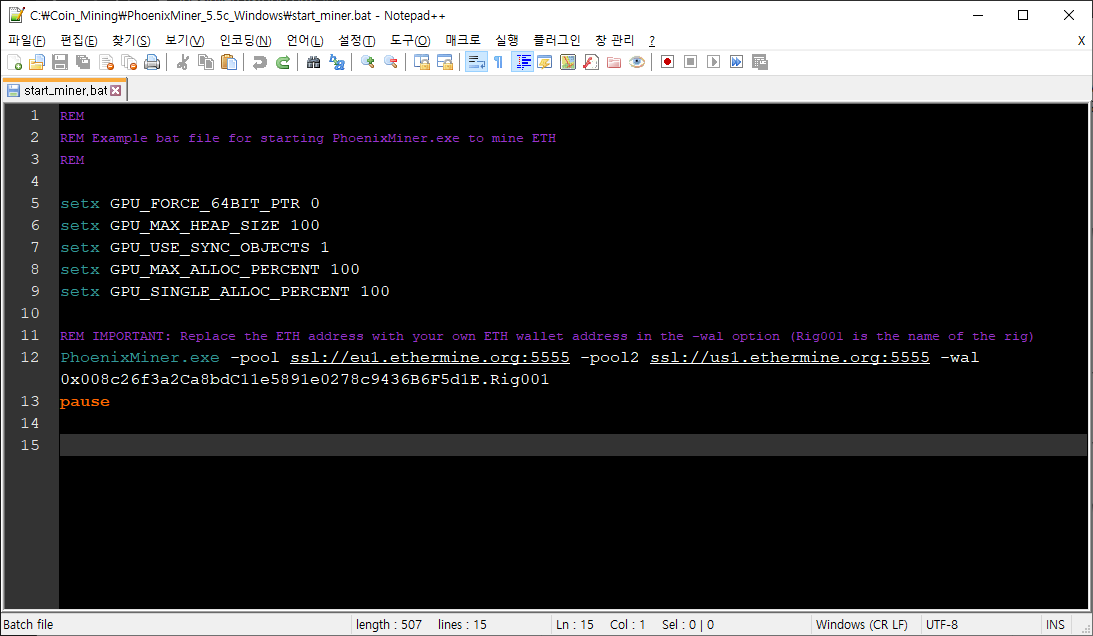The width and height of the screenshot is (1093, 636).
Task: Toggle synchronize horizontal scrolling
Action: coord(445,63)
